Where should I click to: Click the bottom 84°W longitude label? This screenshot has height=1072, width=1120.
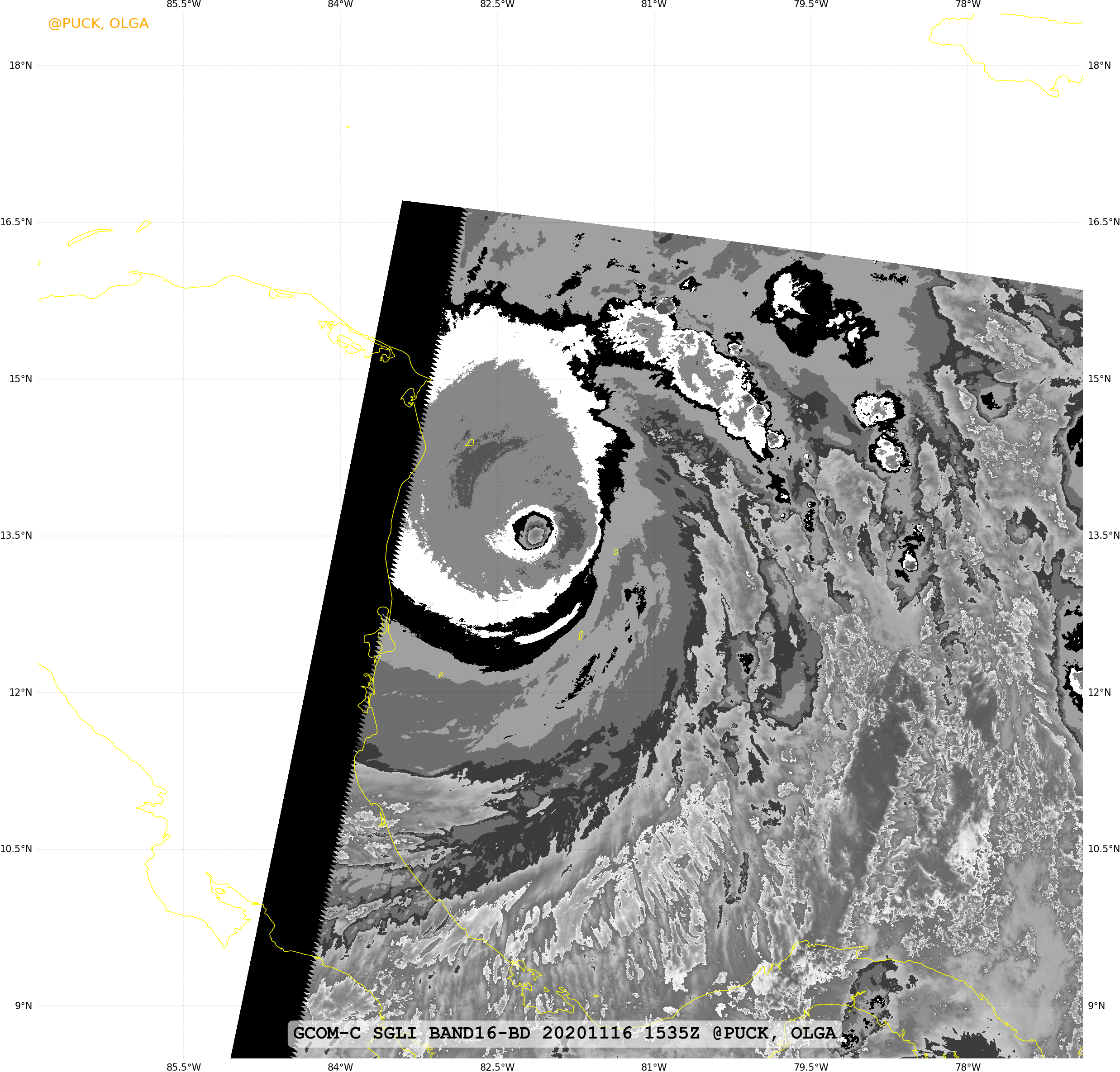pyautogui.click(x=340, y=1066)
